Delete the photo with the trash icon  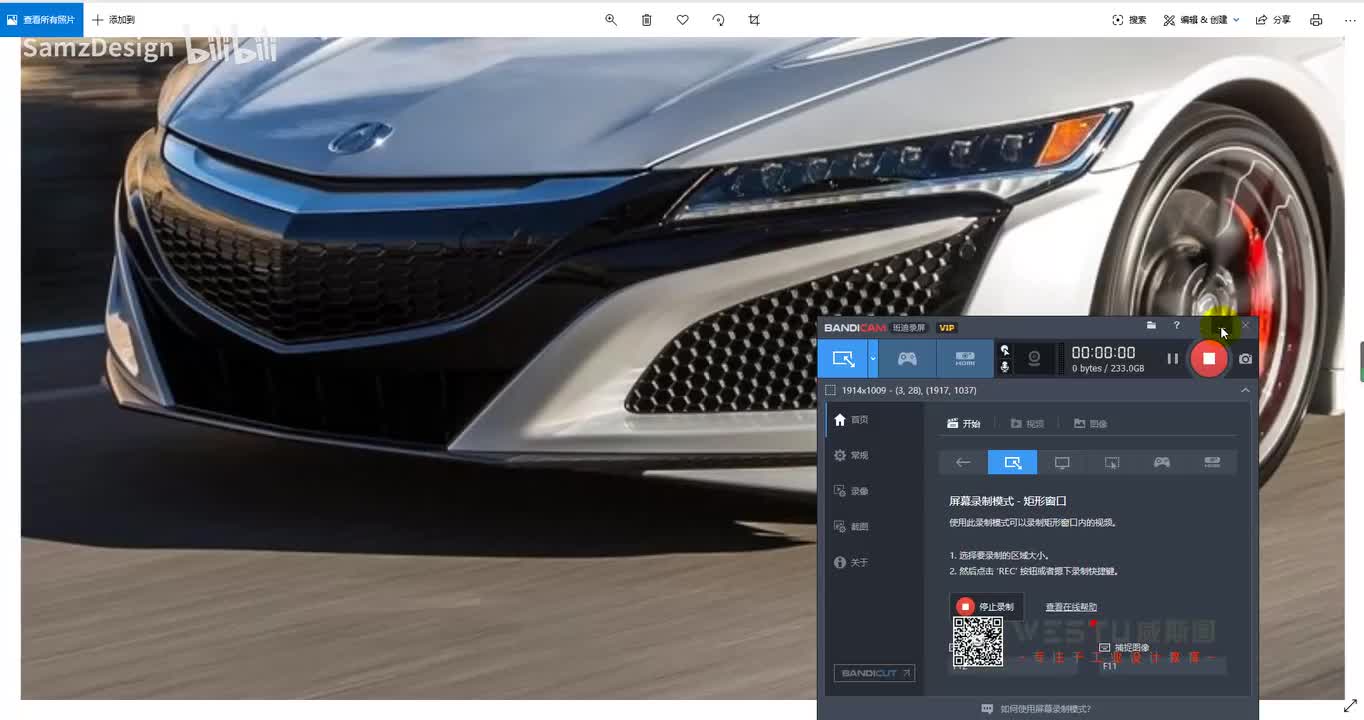tap(647, 20)
